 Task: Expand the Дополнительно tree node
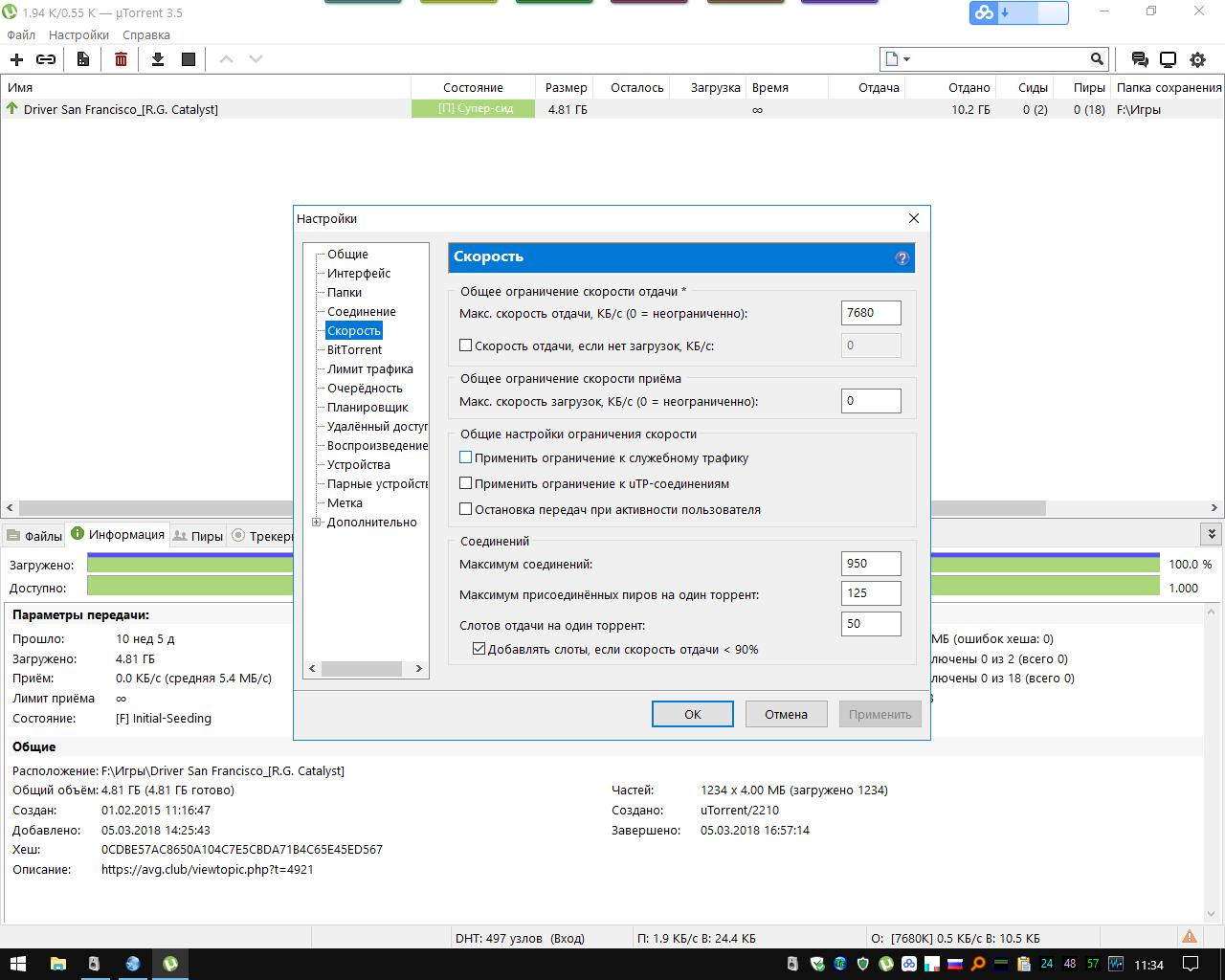click(317, 522)
